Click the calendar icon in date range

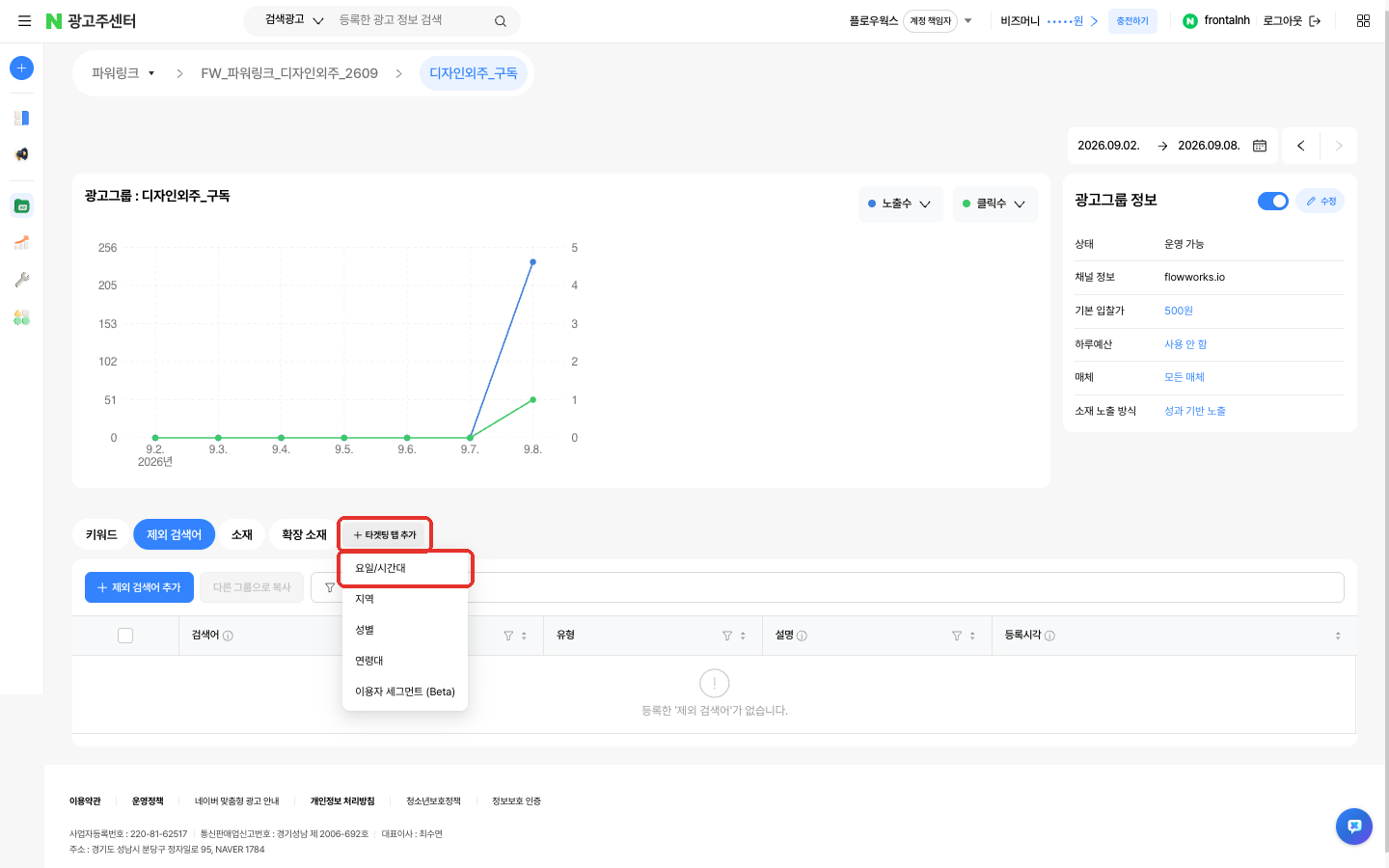click(x=1260, y=146)
